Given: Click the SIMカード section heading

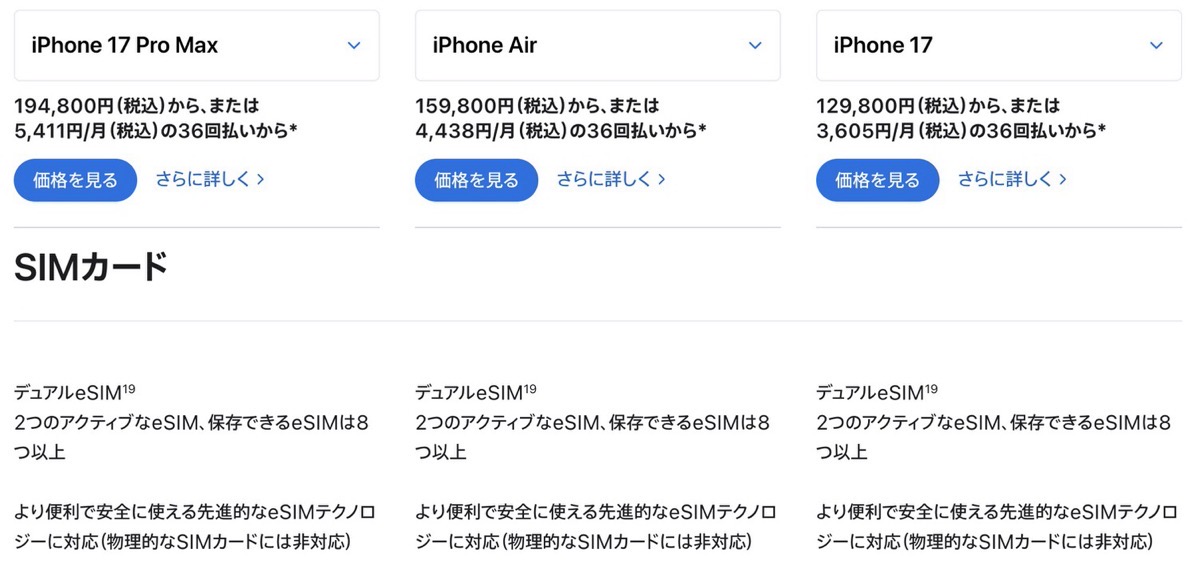Looking at the screenshot, I should [91, 267].
